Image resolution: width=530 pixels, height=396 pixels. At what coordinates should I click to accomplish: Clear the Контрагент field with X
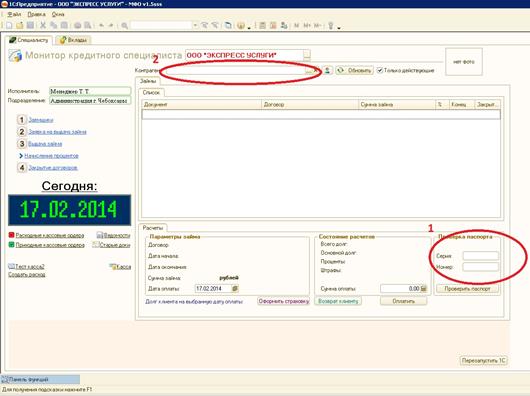(316, 70)
